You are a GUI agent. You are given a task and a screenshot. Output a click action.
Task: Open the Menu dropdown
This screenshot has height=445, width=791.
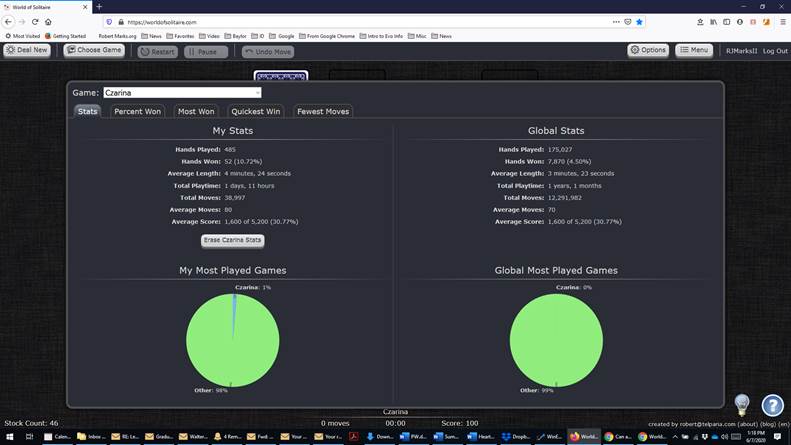(x=695, y=50)
